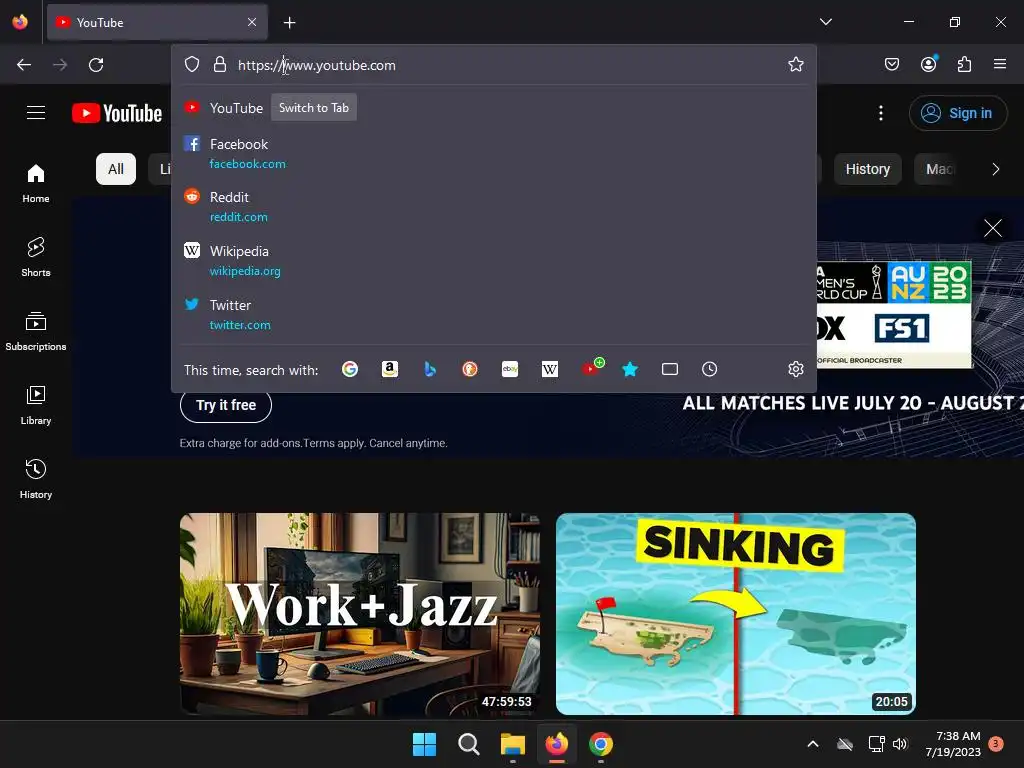Open Library in YouTube sidebar
Viewport: 1024px width, 768px height.
click(x=36, y=406)
